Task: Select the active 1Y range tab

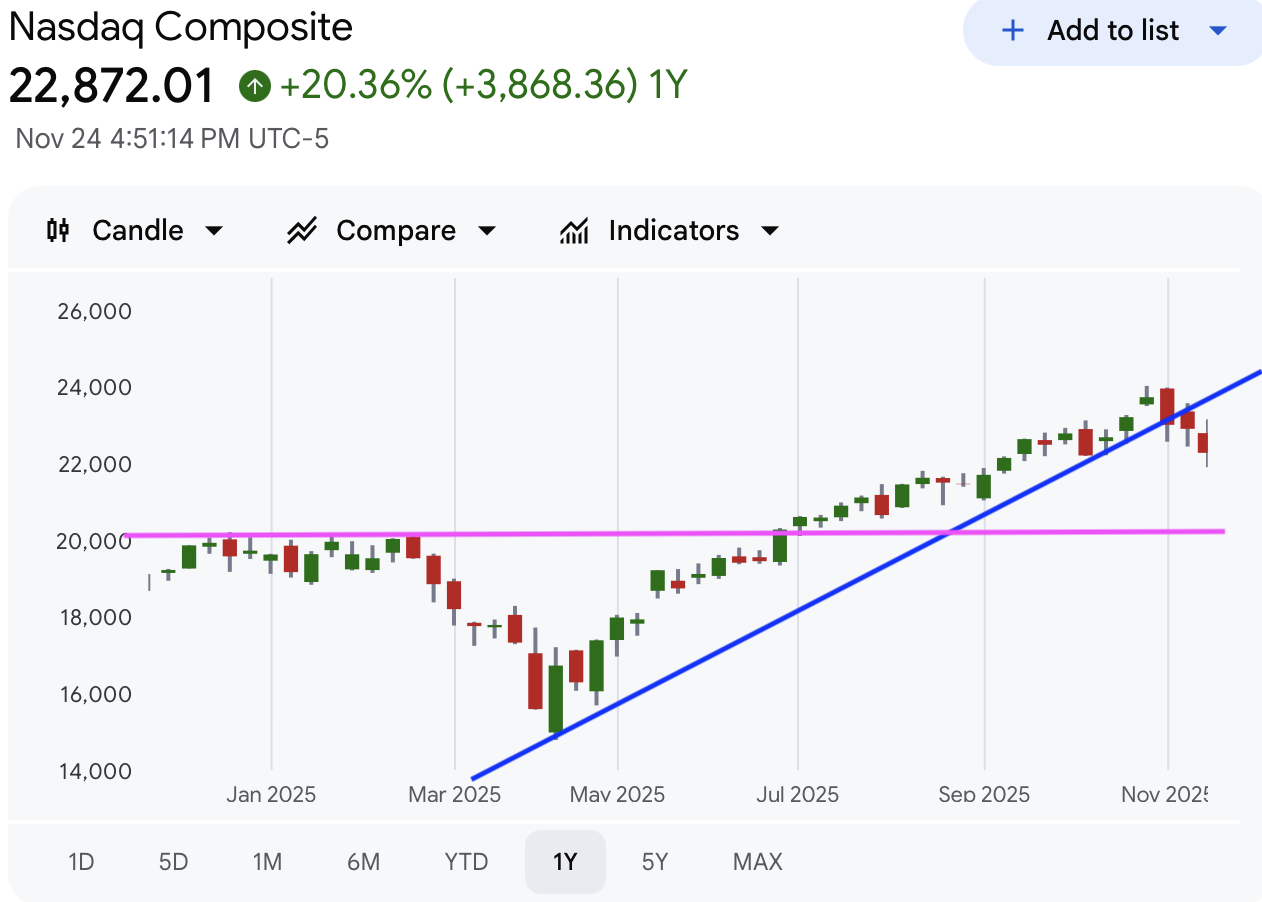Action: point(565,862)
